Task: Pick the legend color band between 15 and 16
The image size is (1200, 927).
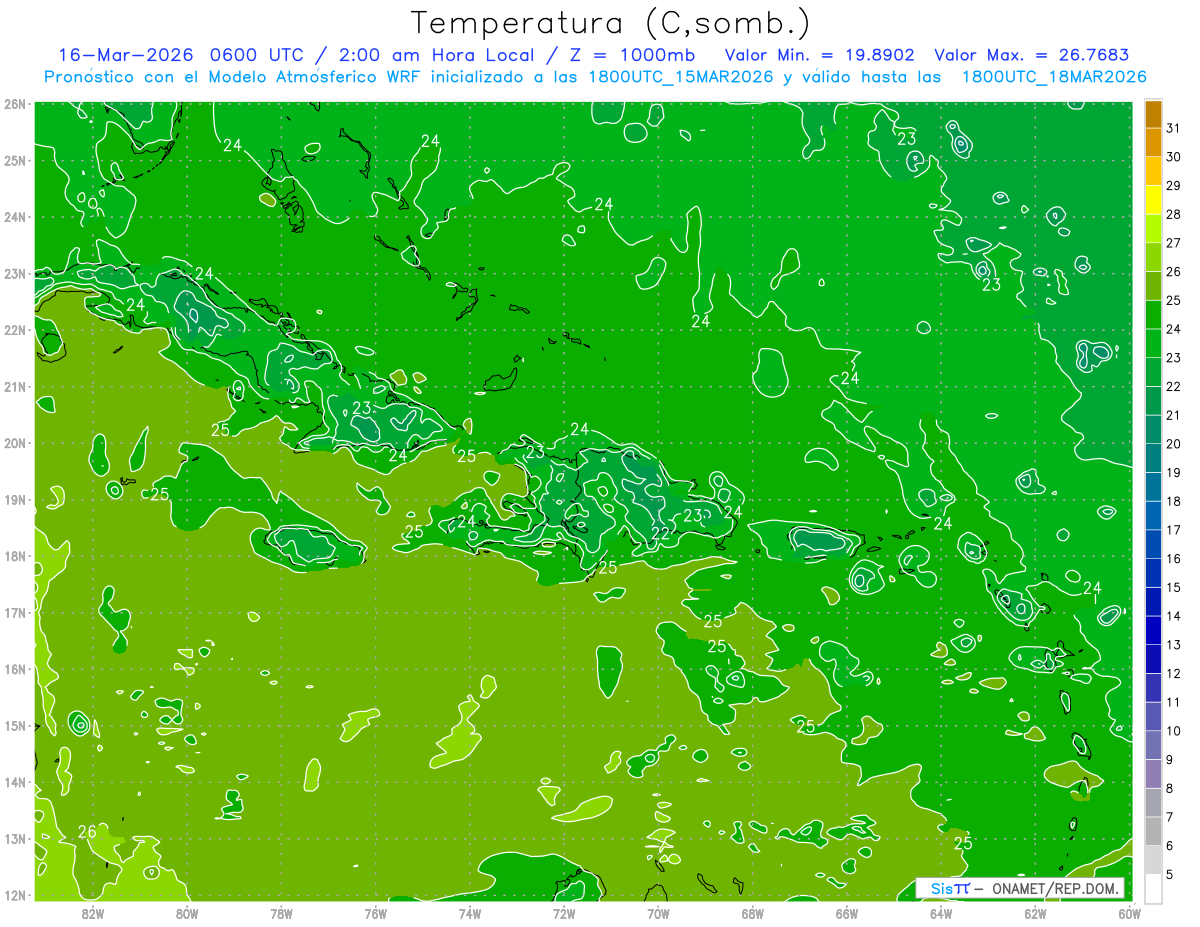Action: pyautogui.click(x=1152, y=573)
